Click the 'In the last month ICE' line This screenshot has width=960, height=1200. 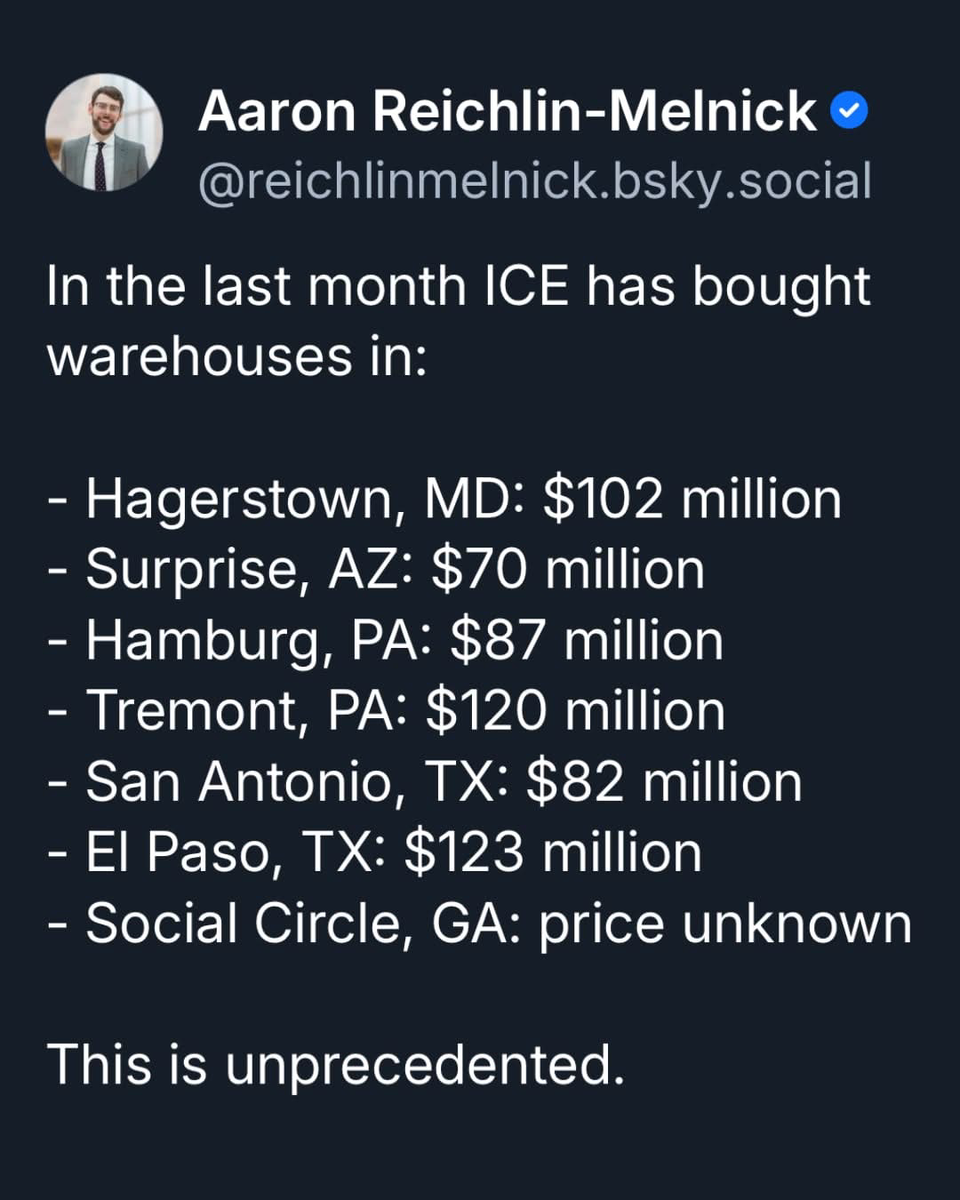(458, 288)
